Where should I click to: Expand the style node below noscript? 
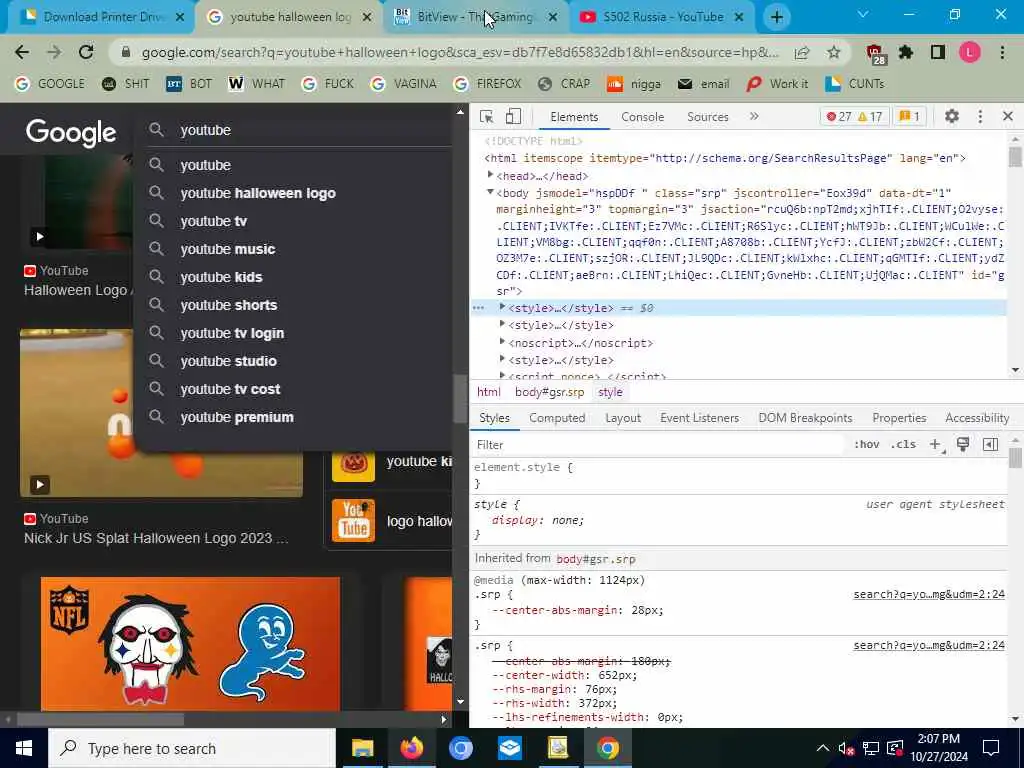pyautogui.click(x=502, y=359)
